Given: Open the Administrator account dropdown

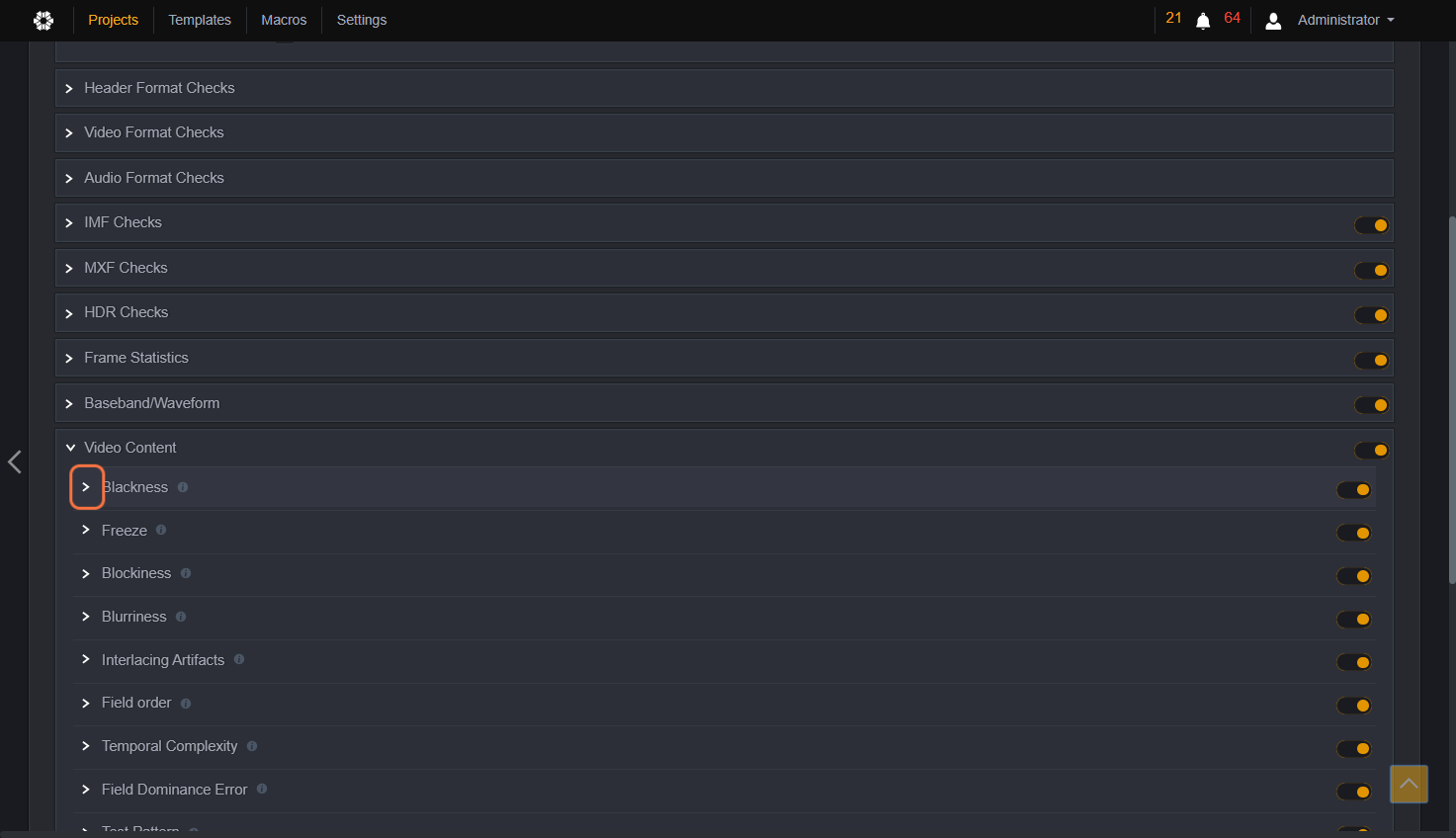Looking at the screenshot, I should click(x=1346, y=20).
